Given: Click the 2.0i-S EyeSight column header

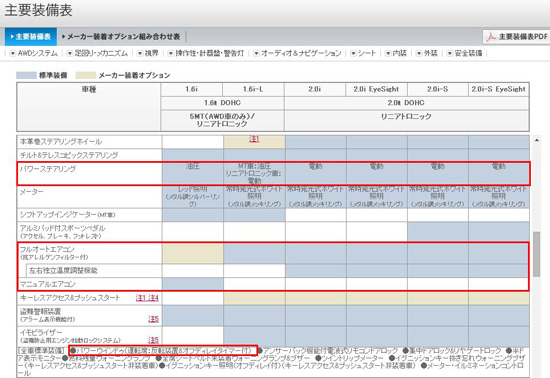Looking at the screenshot, I should pyautogui.click(x=498, y=89).
